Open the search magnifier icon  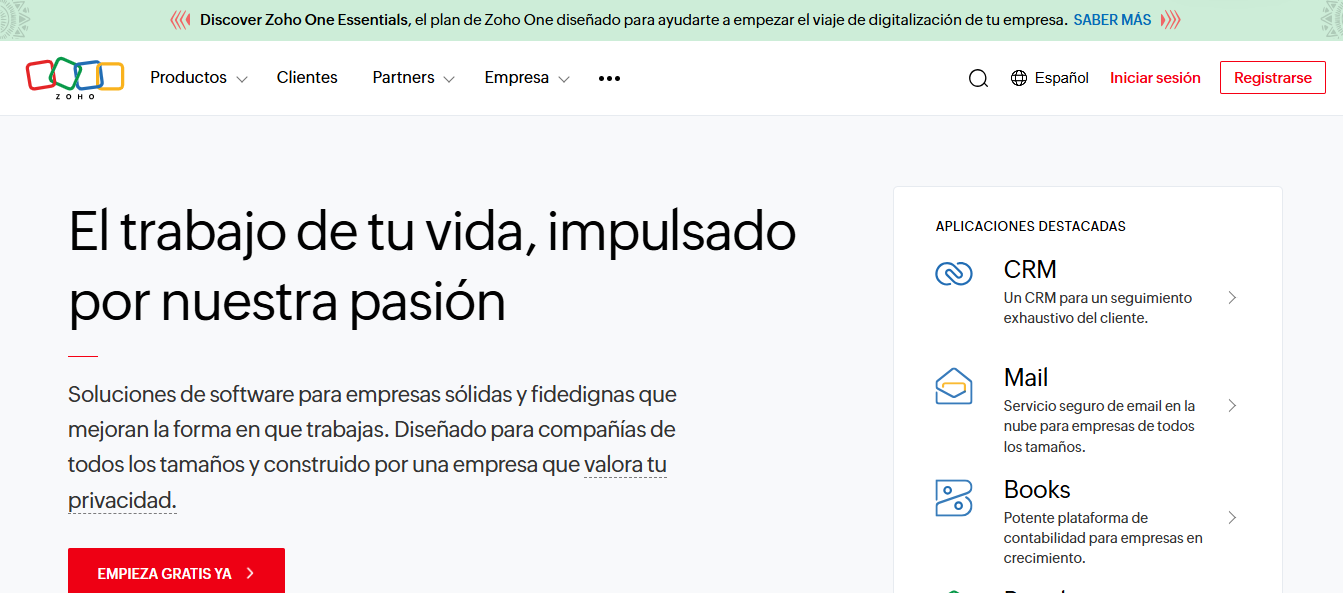coord(977,77)
